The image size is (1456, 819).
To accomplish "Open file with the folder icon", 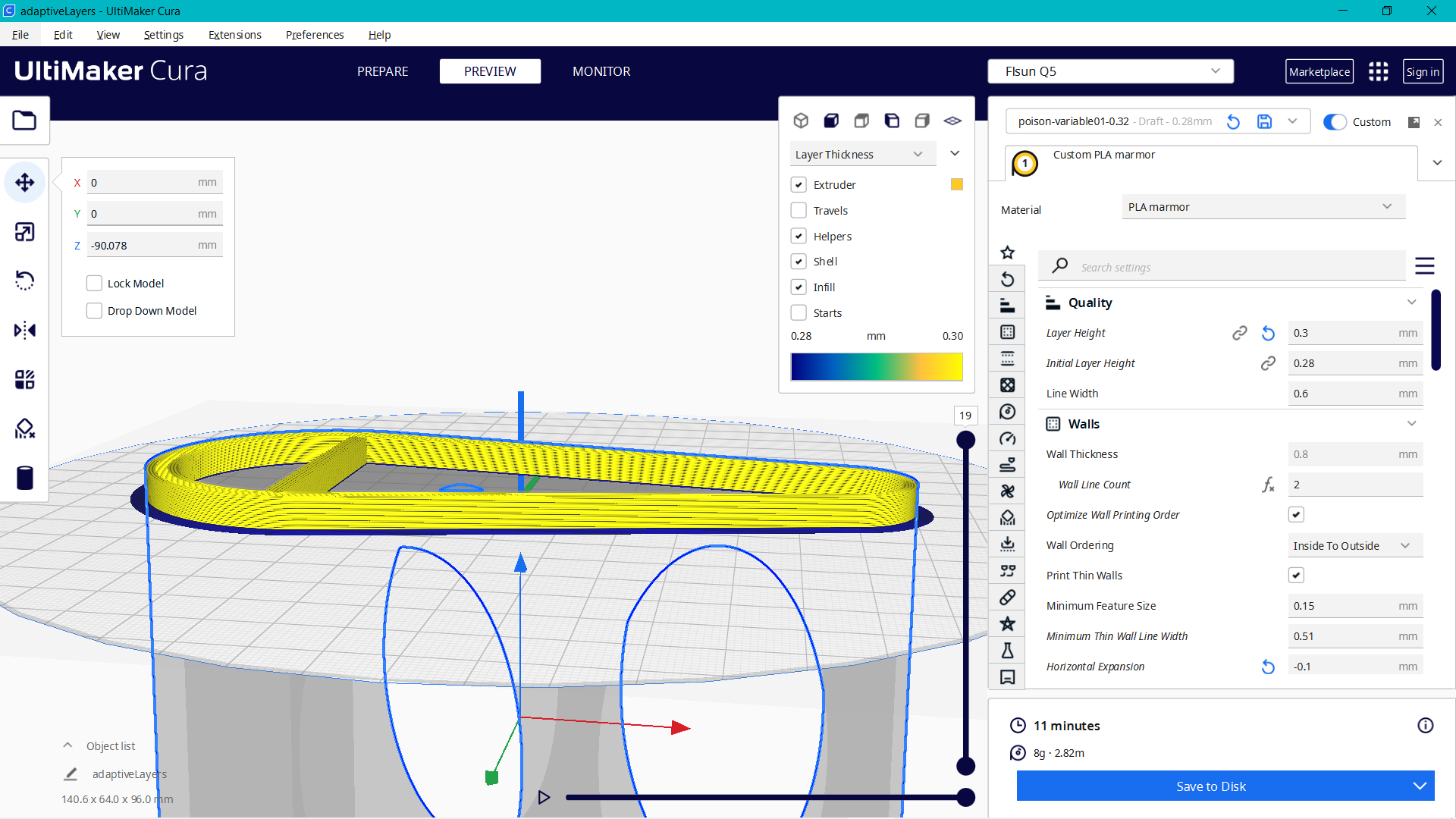I will point(24,121).
